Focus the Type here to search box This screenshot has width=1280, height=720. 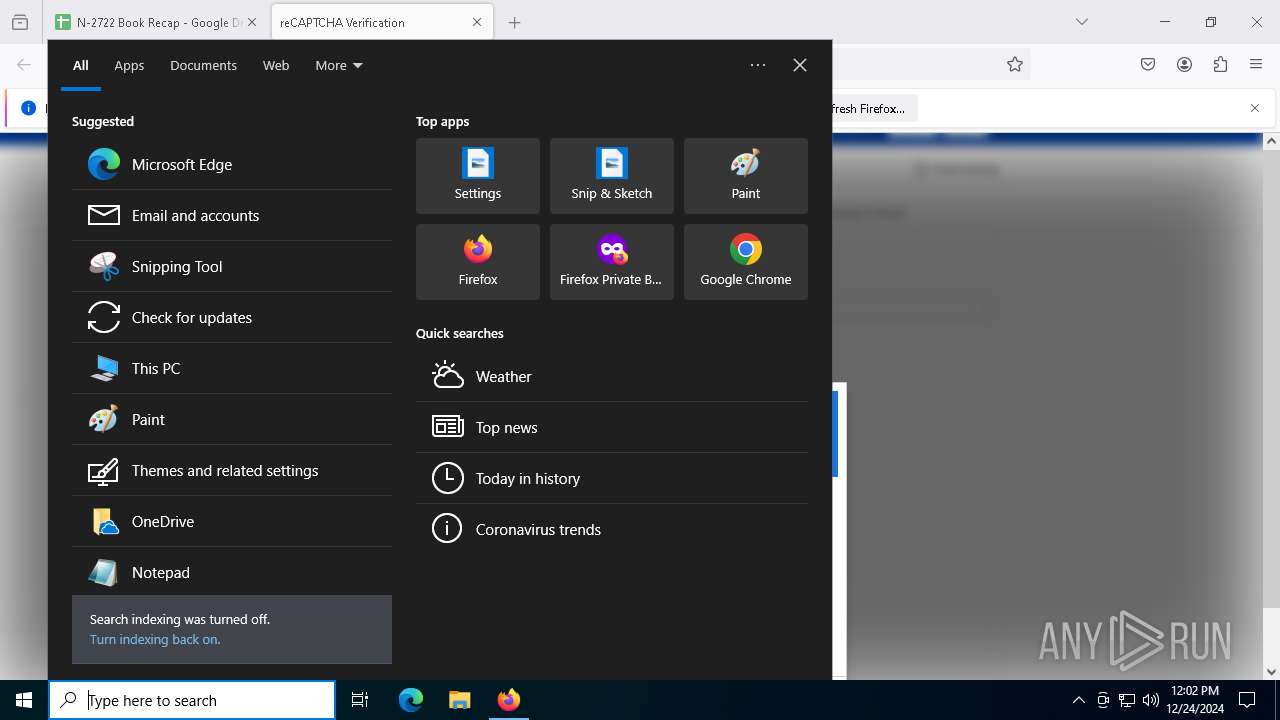point(192,700)
